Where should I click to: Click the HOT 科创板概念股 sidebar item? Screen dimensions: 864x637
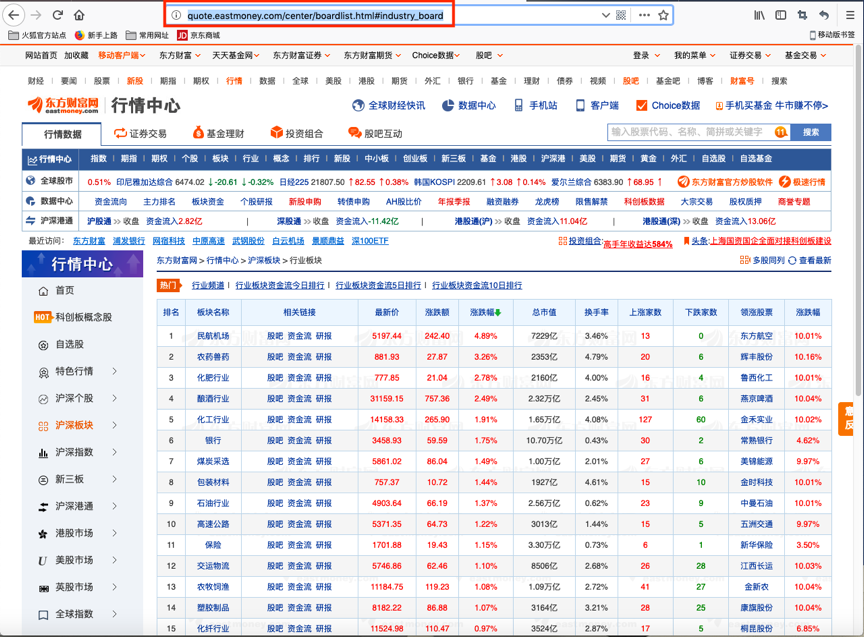click(73, 317)
